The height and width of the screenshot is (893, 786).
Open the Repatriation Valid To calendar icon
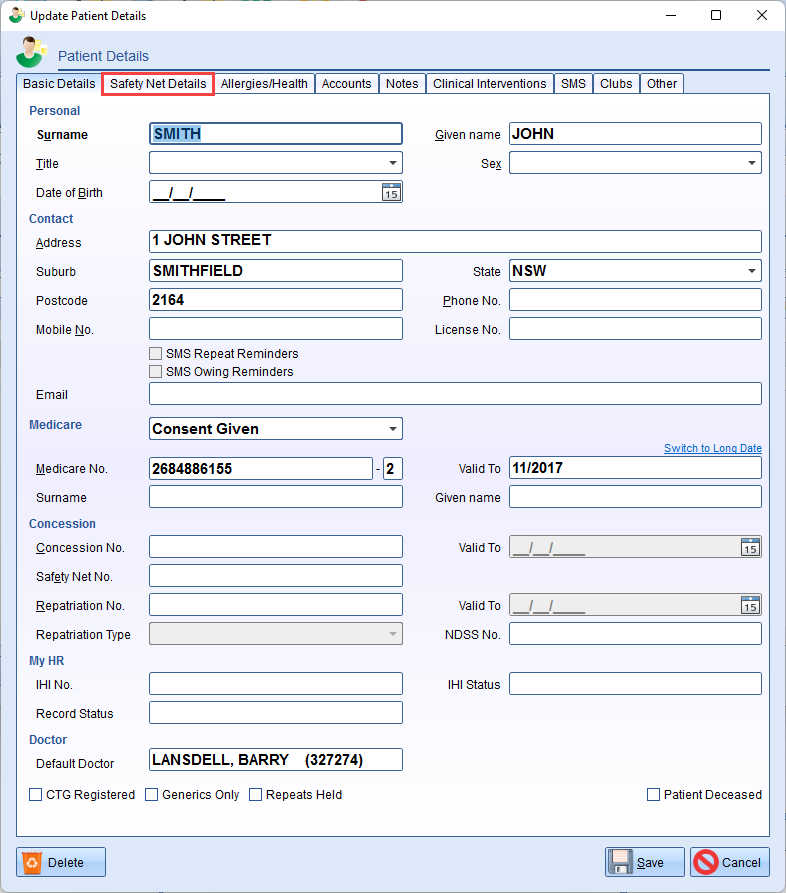[750, 605]
